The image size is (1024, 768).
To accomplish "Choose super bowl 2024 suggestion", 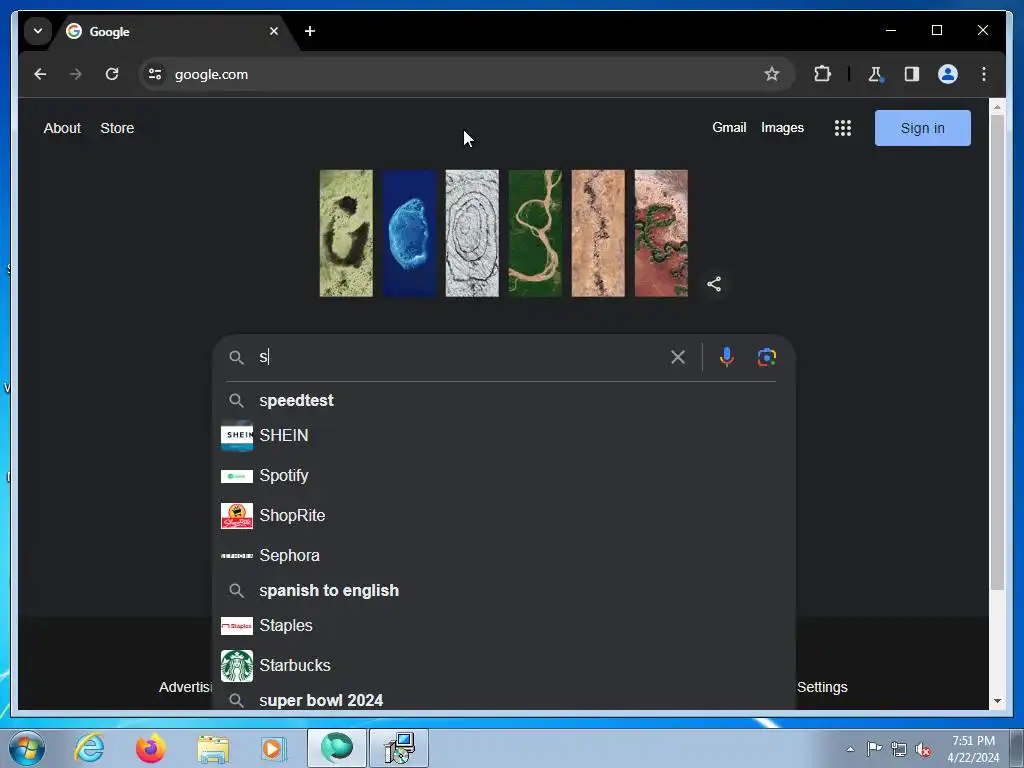I will point(503,700).
